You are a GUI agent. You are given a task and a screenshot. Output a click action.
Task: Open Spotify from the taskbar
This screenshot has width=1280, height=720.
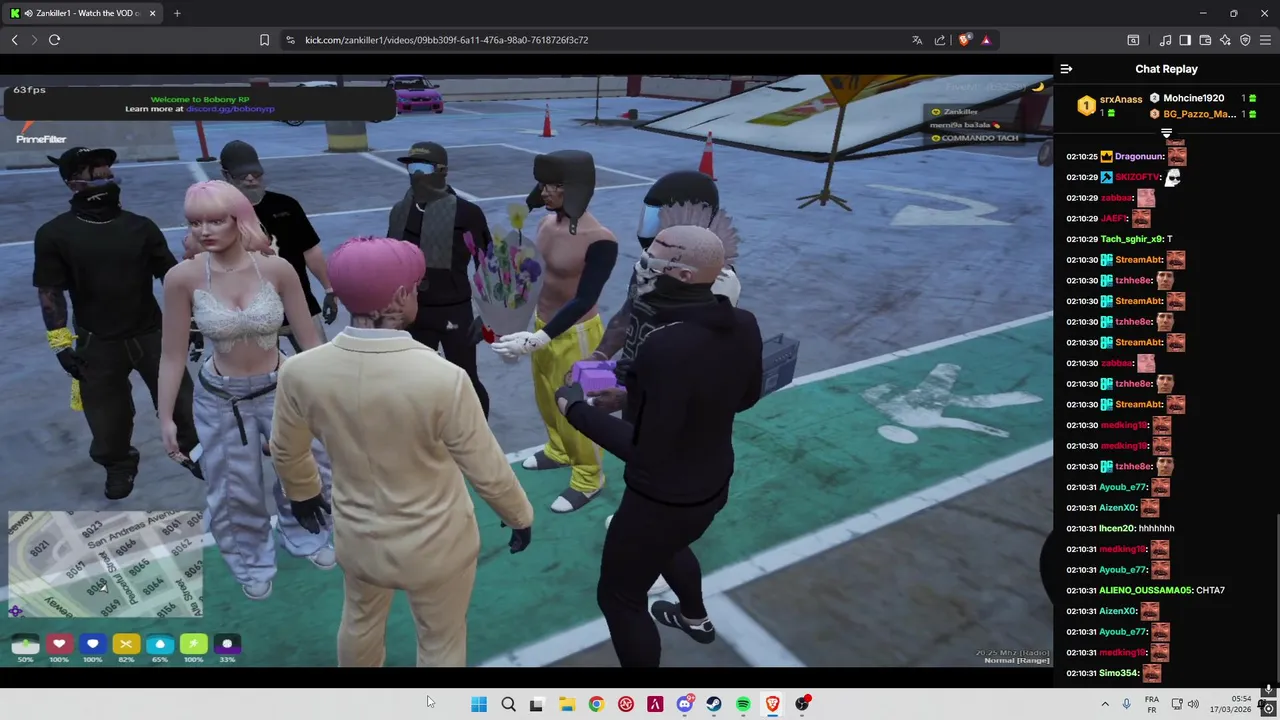(x=743, y=704)
